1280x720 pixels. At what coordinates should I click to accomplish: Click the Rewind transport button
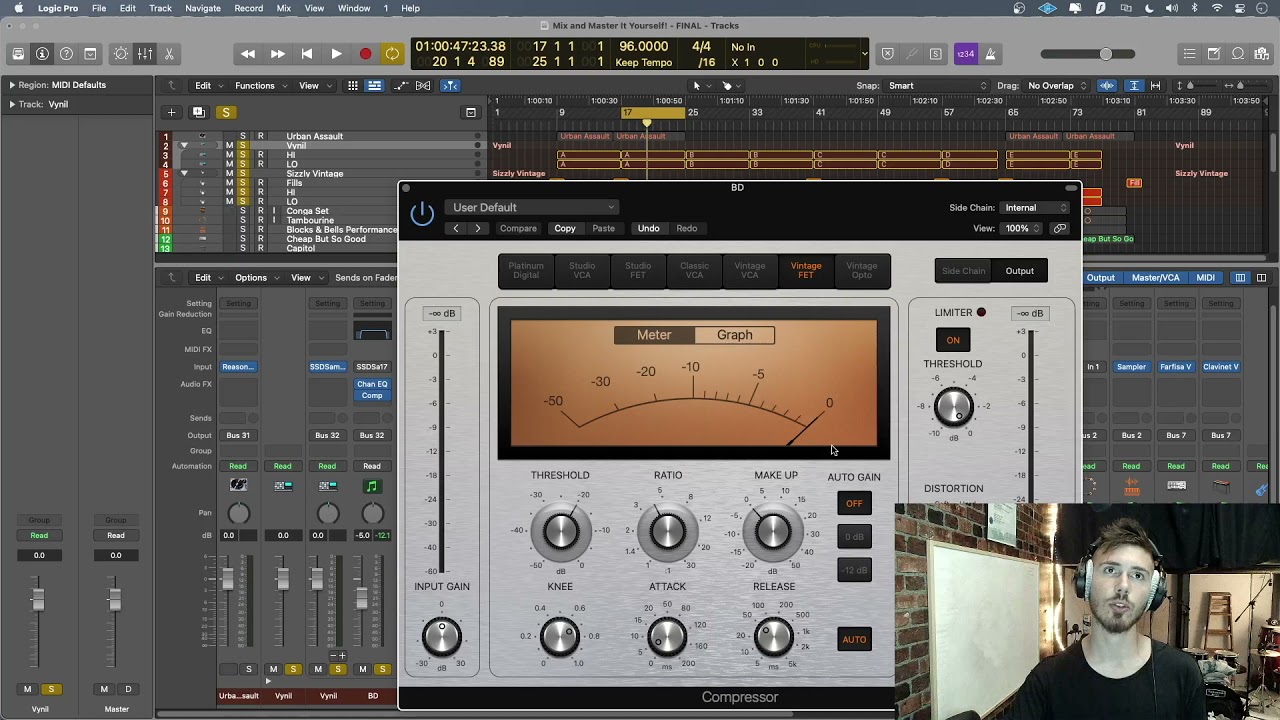click(x=248, y=54)
